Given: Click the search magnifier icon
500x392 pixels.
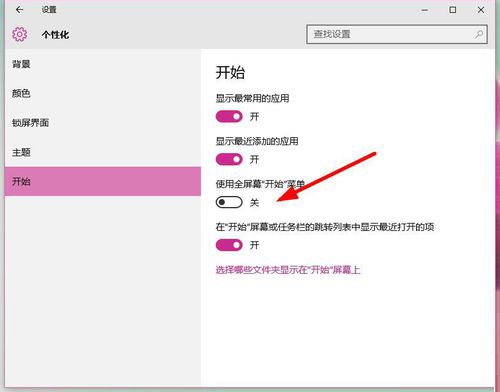Looking at the screenshot, I should [x=479, y=34].
